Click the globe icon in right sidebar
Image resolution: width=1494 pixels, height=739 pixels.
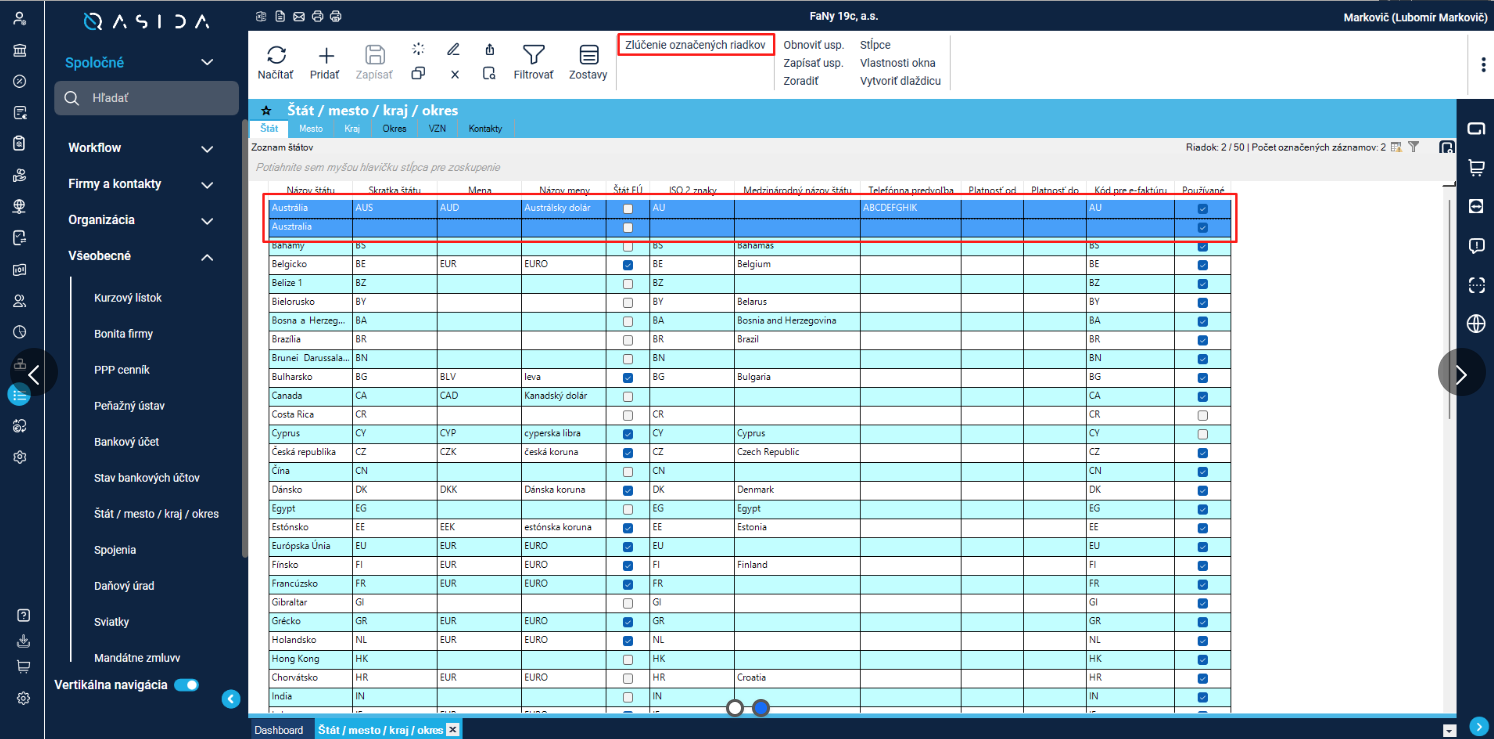[x=1476, y=323]
